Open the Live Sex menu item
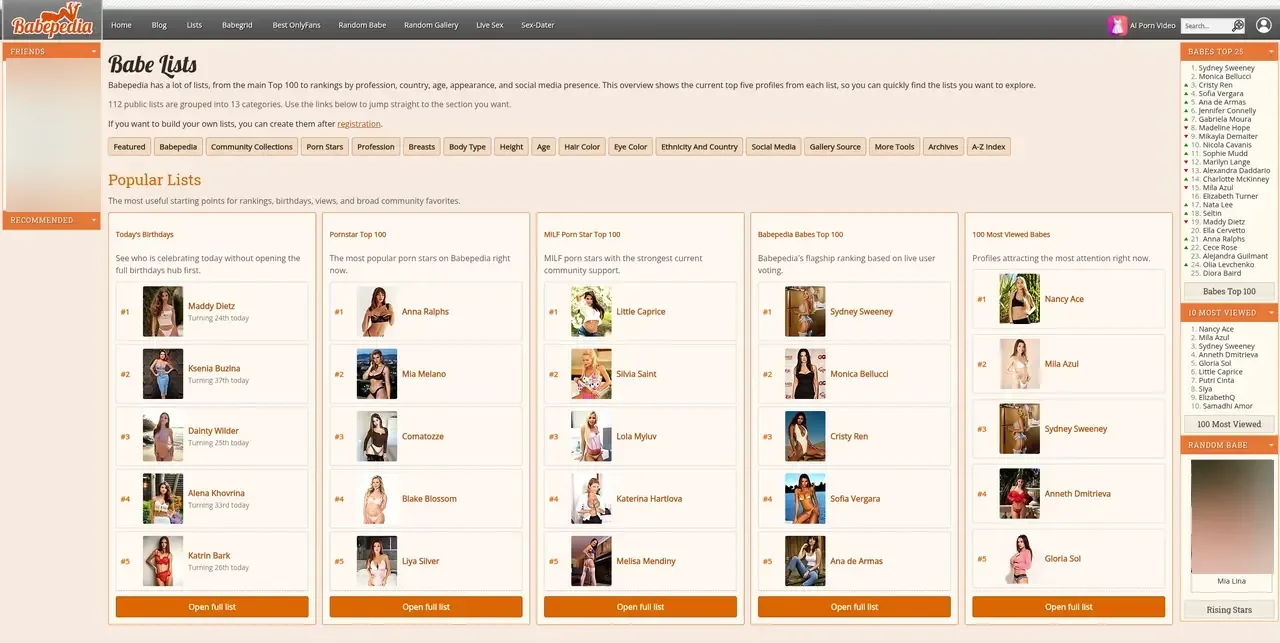This screenshot has width=1280, height=643. 490,25
